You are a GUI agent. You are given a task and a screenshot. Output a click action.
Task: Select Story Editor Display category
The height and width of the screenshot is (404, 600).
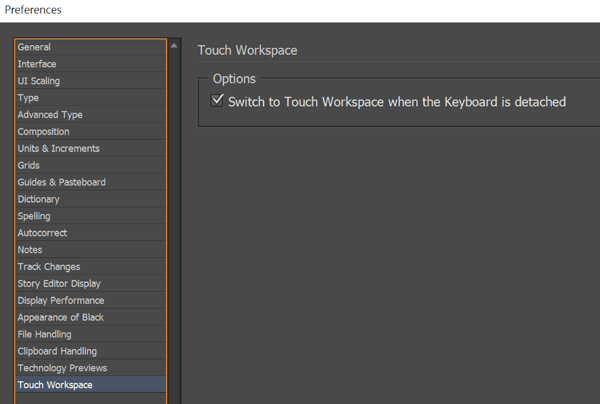click(x=91, y=283)
